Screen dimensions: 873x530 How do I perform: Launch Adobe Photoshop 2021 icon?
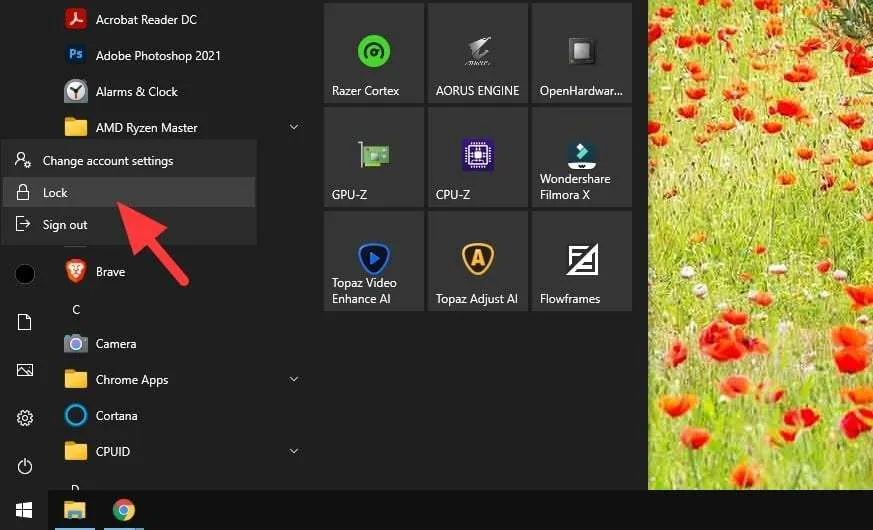coord(76,55)
